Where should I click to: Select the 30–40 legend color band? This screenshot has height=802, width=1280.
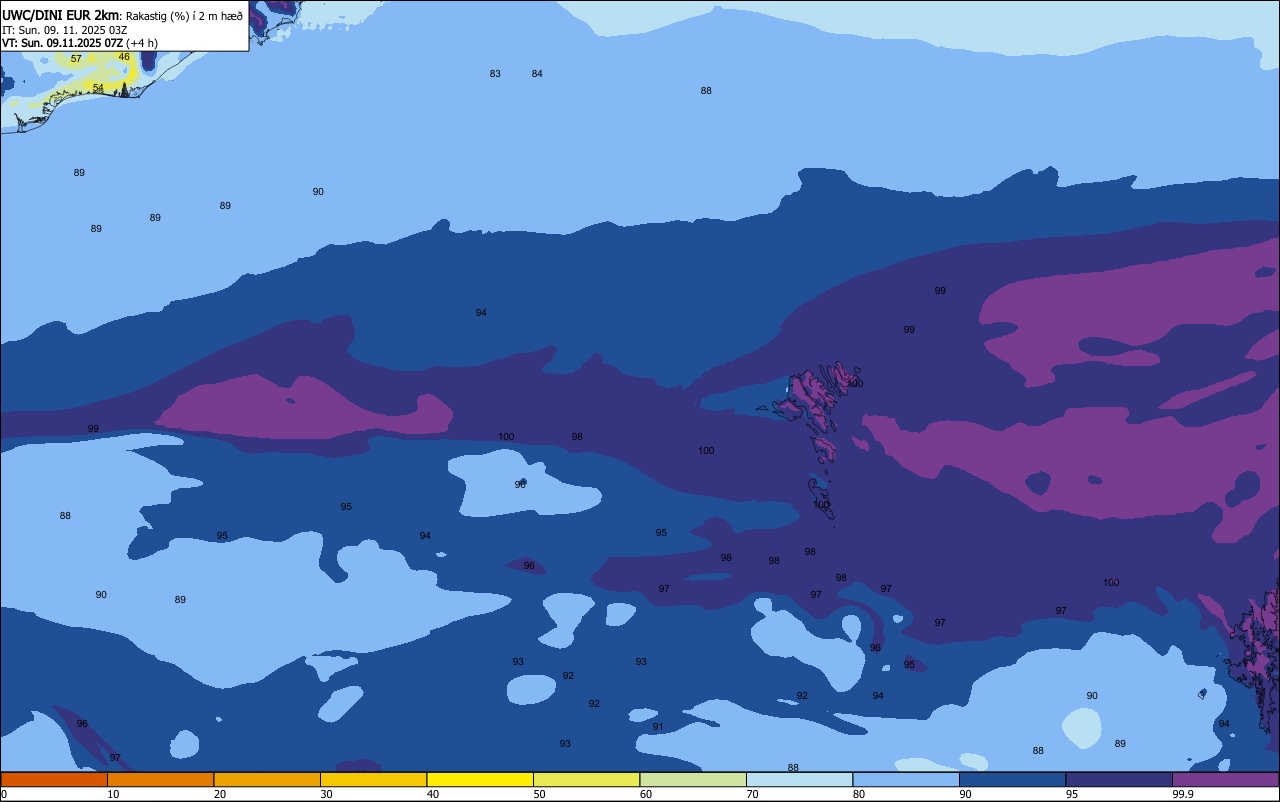point(373,779)
